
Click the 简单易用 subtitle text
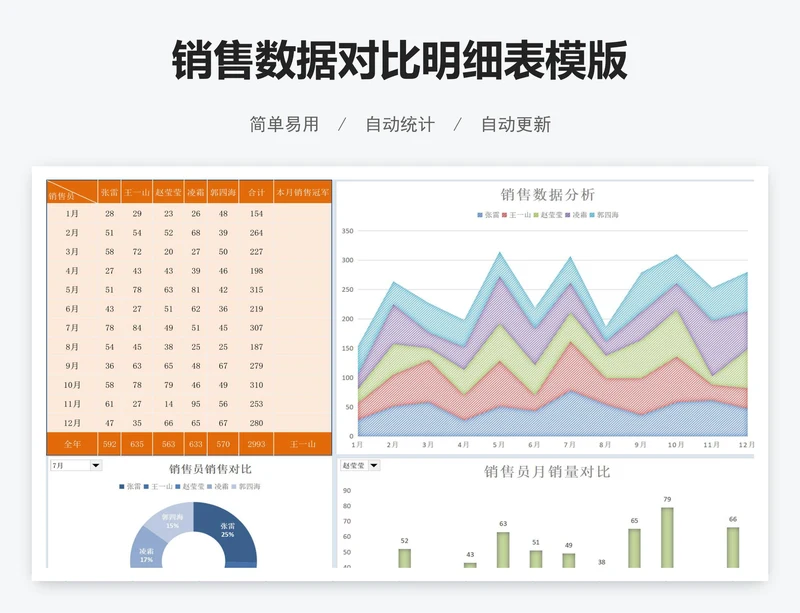[x=284, y=124]
